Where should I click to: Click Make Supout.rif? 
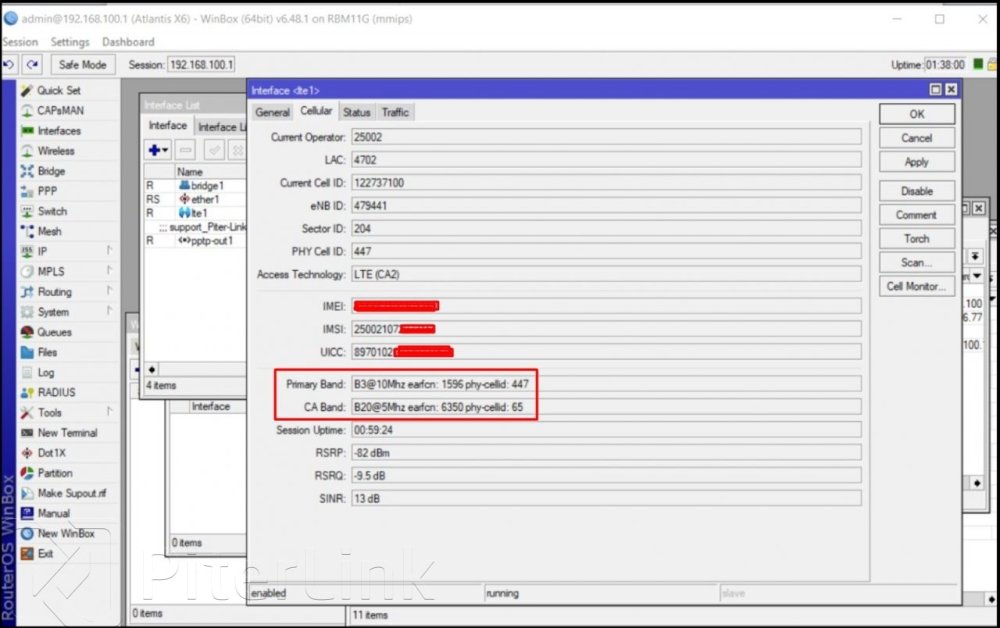[x=71, y=493]
